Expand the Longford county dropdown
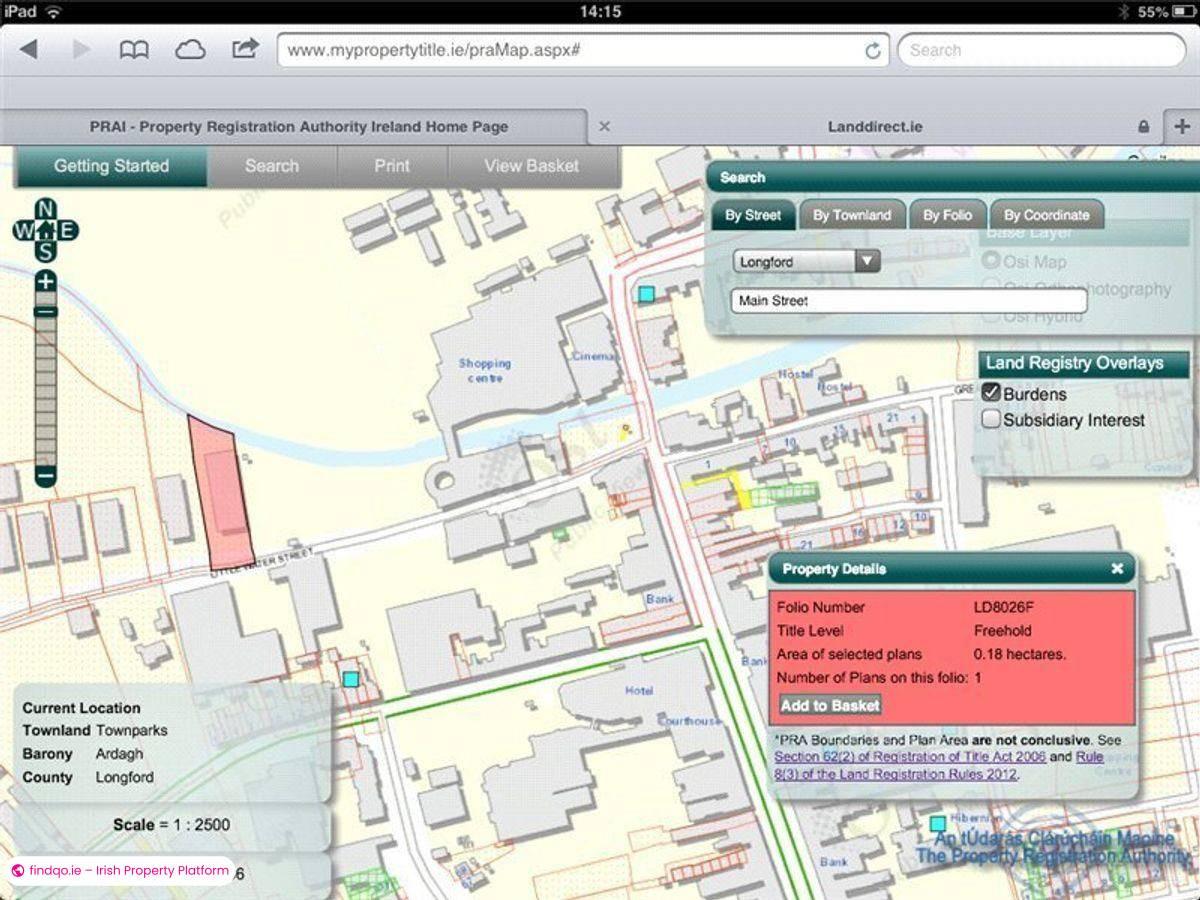This screenshot has width=1200, height=900. point(867,262)
